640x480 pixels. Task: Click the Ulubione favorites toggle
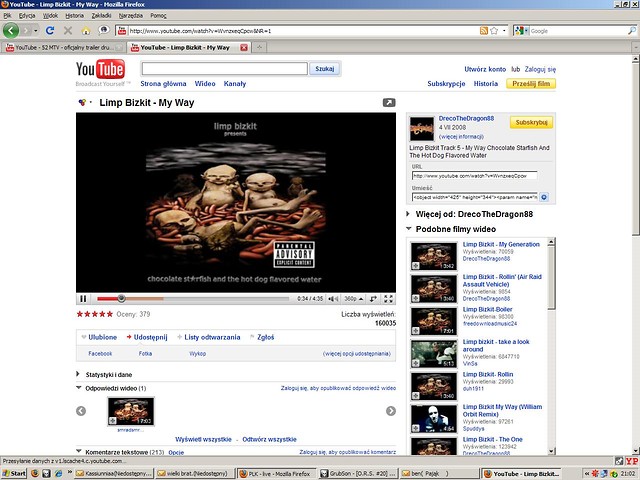tap(99, 337)
